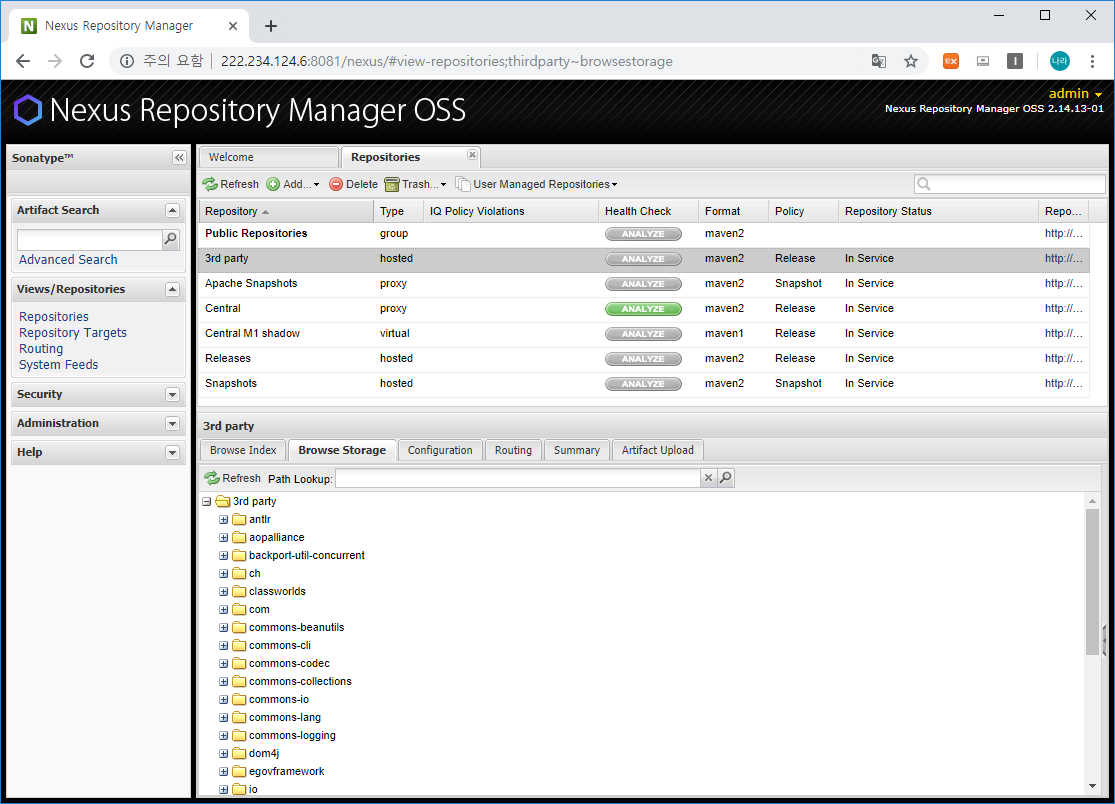Reload the browser page

87,61
